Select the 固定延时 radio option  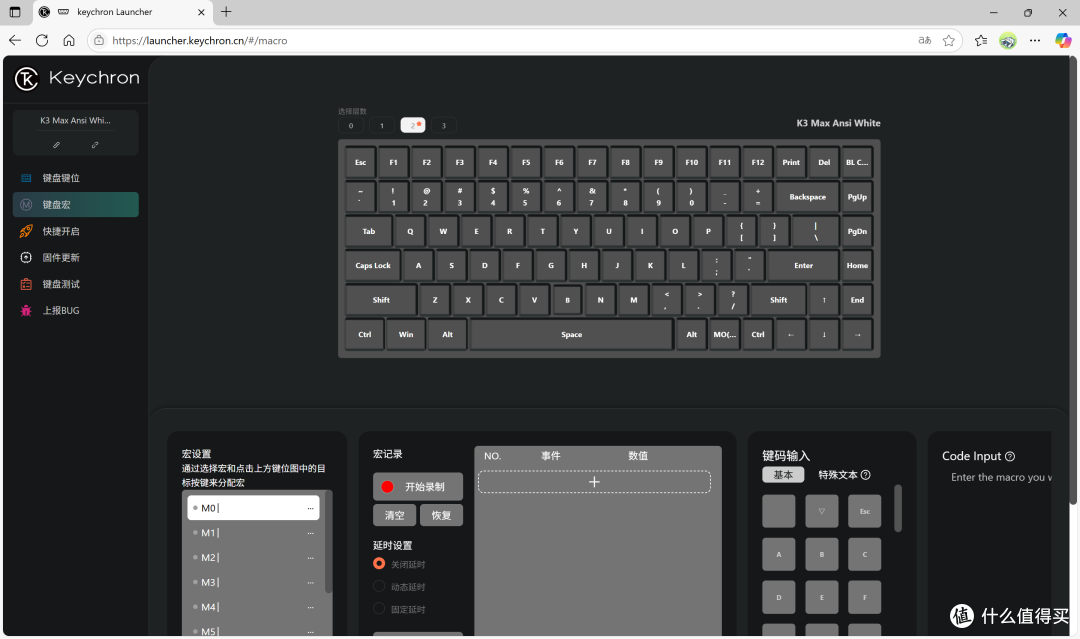(379, 608)
